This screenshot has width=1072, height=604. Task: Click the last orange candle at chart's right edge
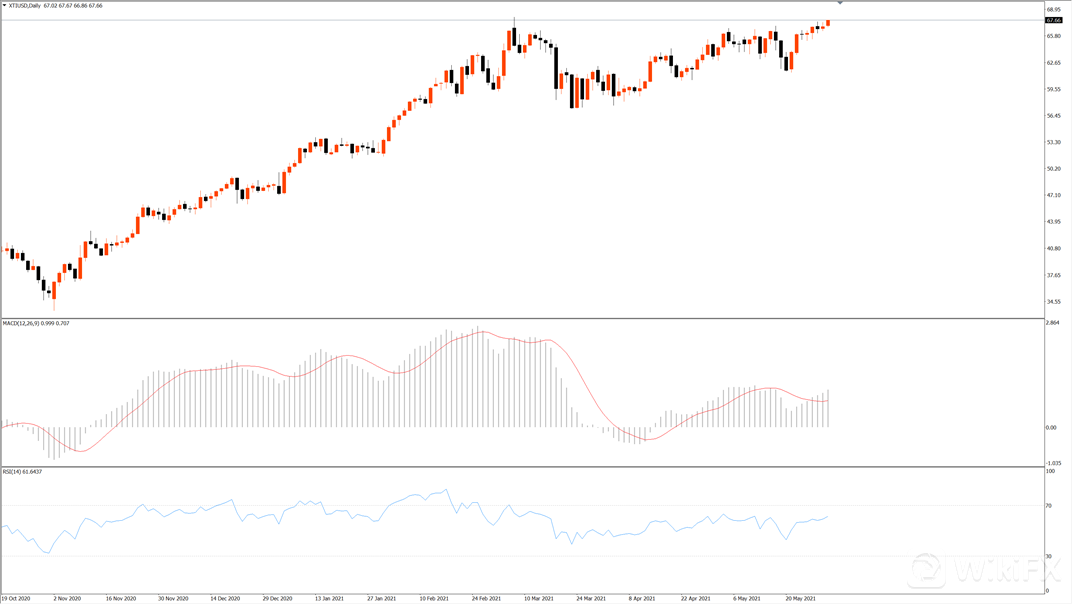click(x=828, y=22)
